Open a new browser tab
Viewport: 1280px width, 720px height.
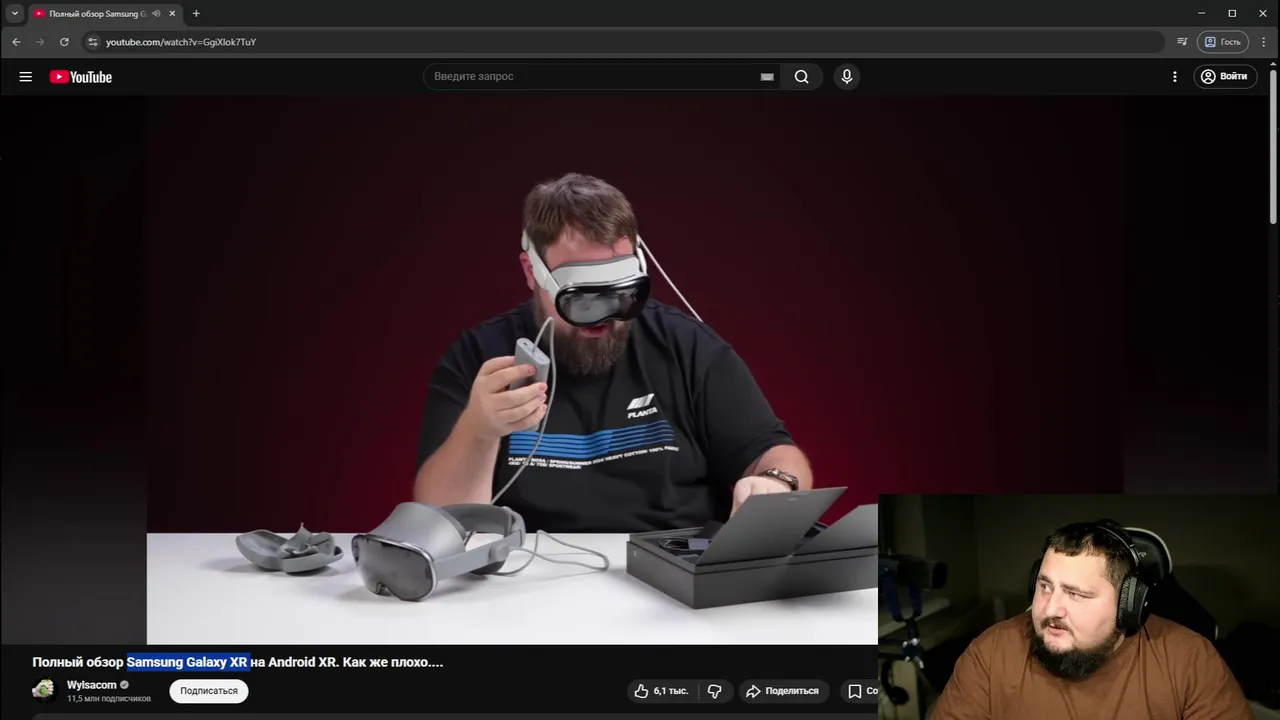tap(196, 14)
